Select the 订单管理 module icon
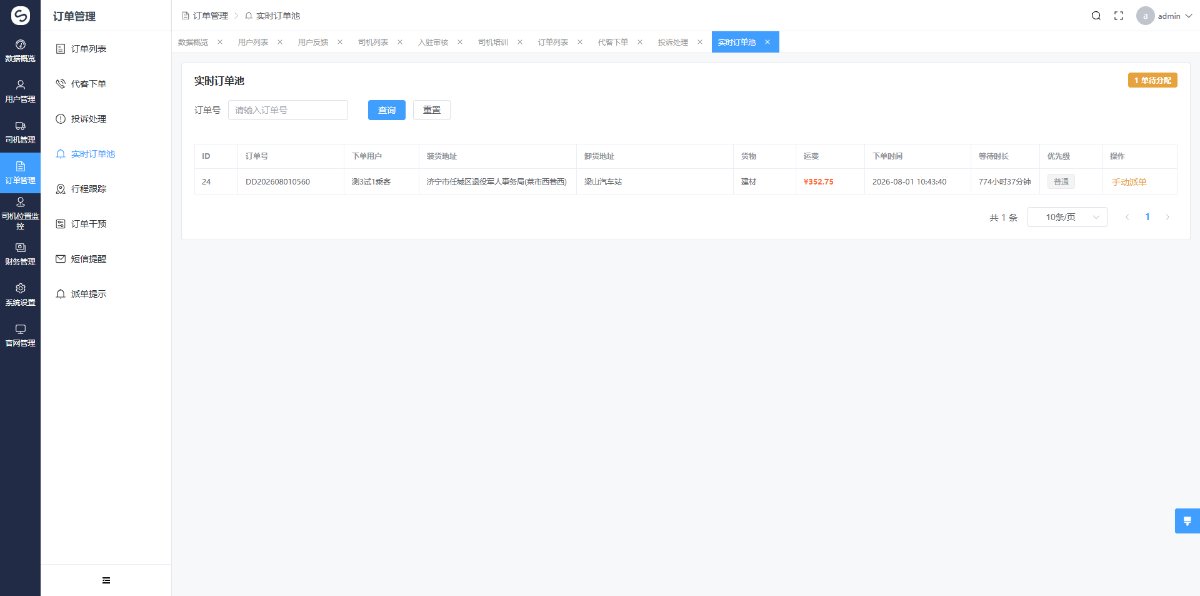1200x596 pixels. [20, 172]
